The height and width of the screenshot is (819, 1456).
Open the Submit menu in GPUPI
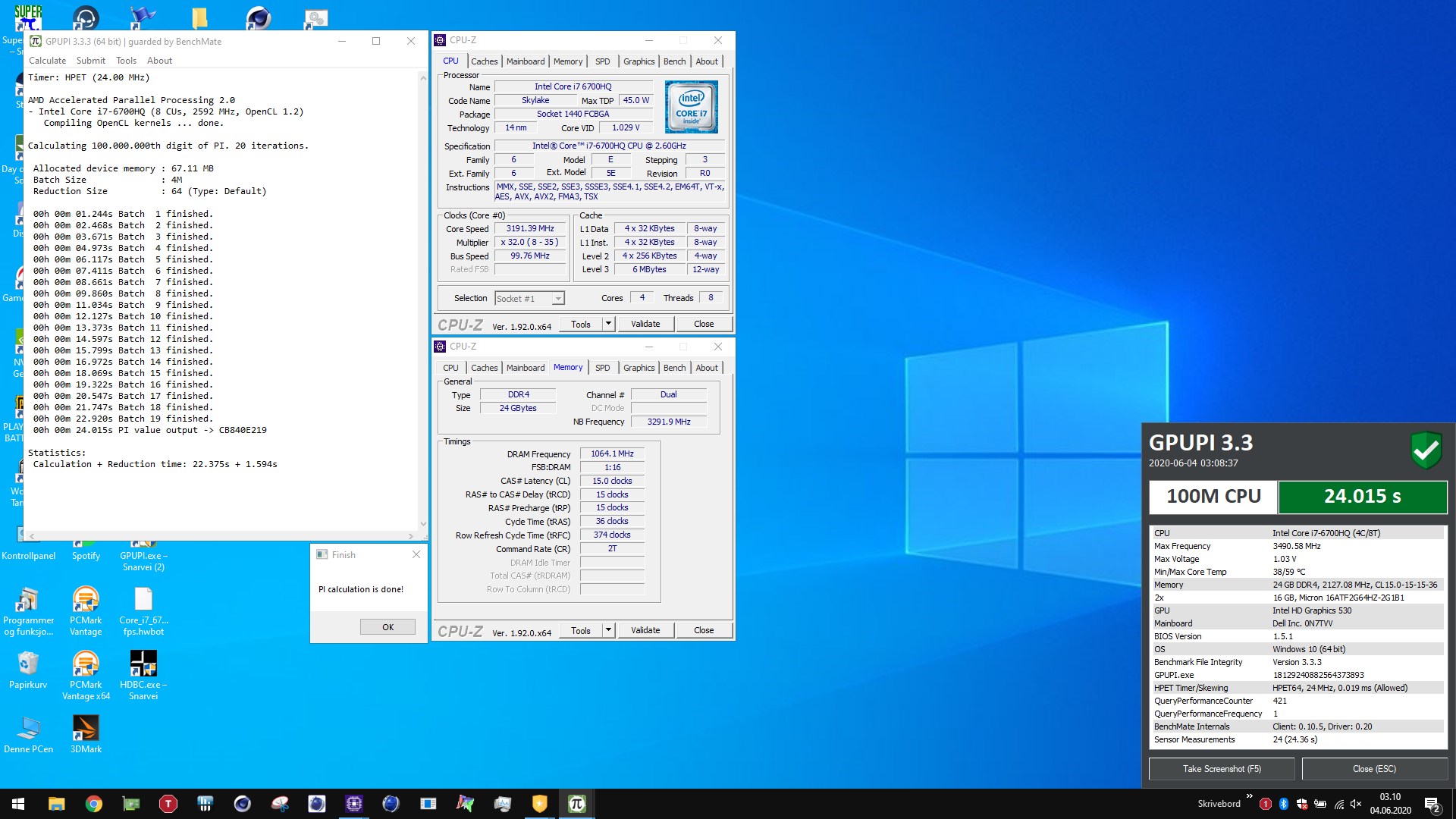click(x=90, y=61)
